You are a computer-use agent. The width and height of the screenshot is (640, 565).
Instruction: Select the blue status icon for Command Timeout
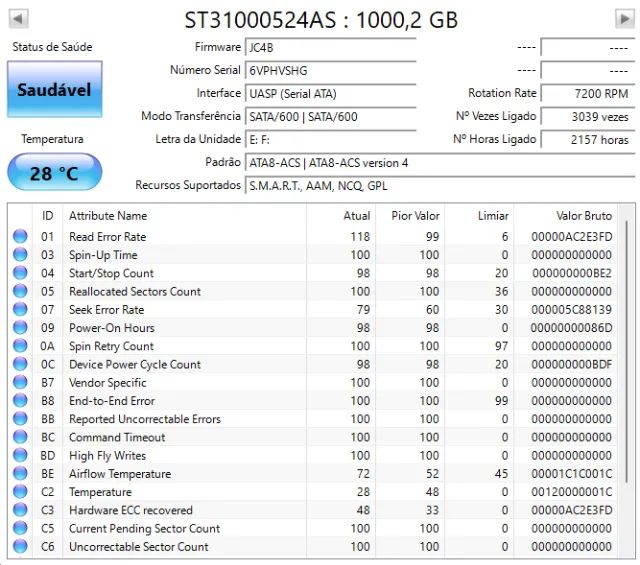(x=20, y=437)
